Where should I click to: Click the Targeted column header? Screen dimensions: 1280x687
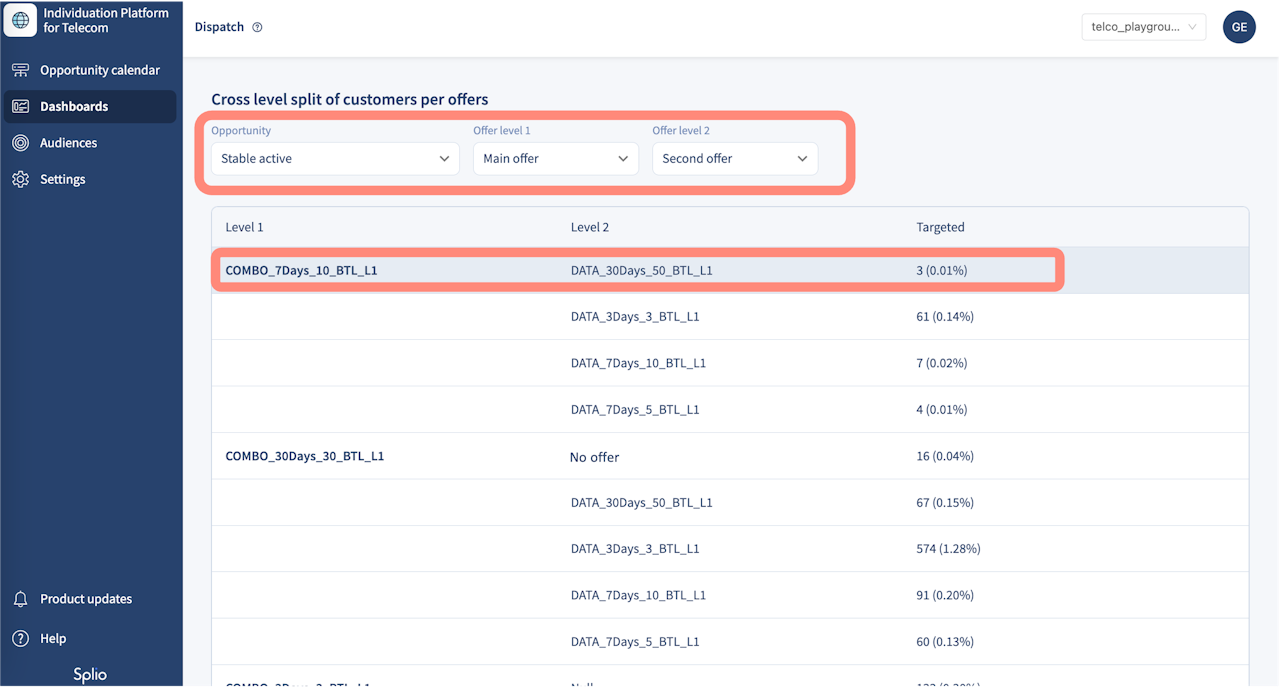pos(940,227)
